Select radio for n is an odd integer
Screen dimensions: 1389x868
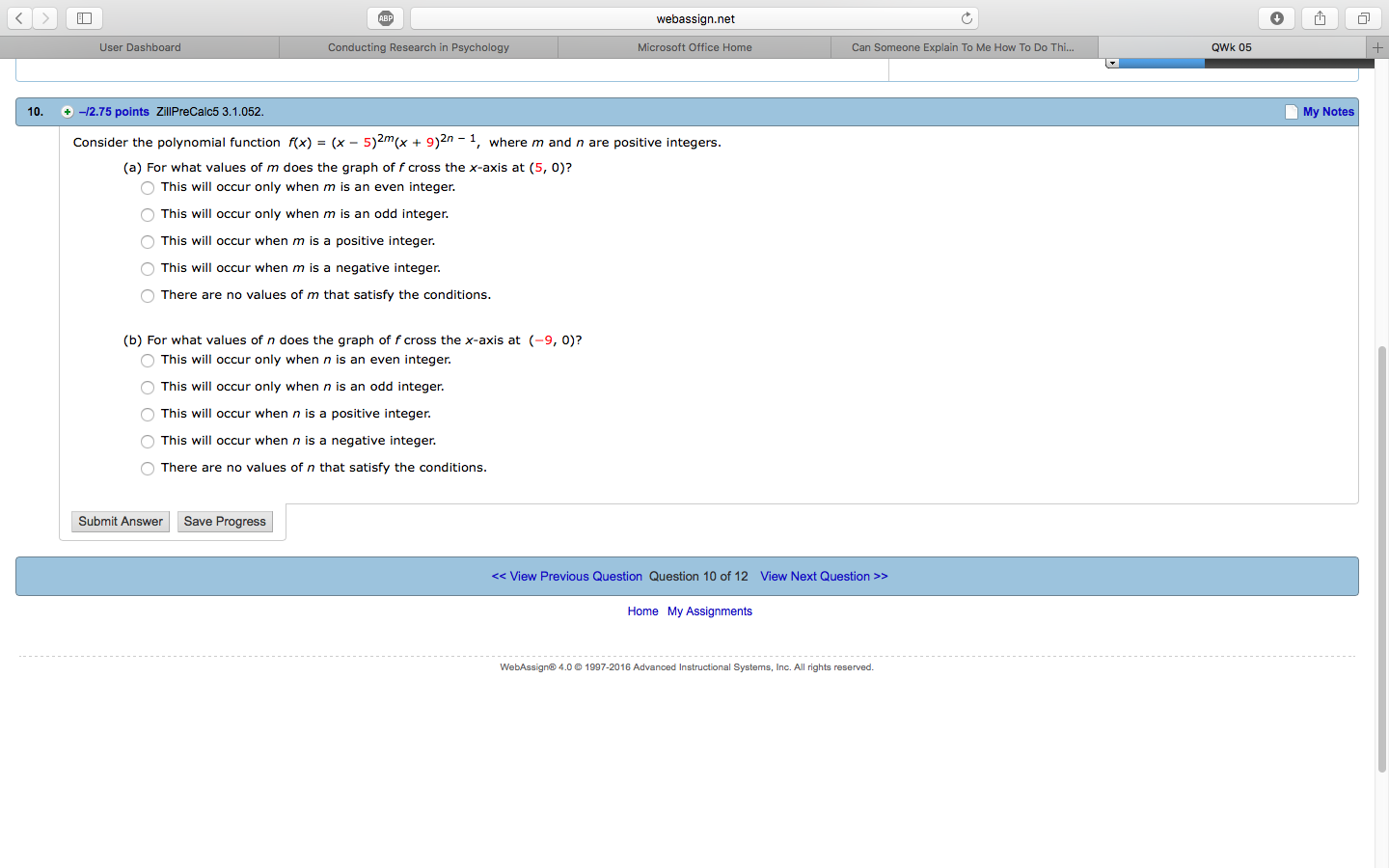[x=148, y=387]
